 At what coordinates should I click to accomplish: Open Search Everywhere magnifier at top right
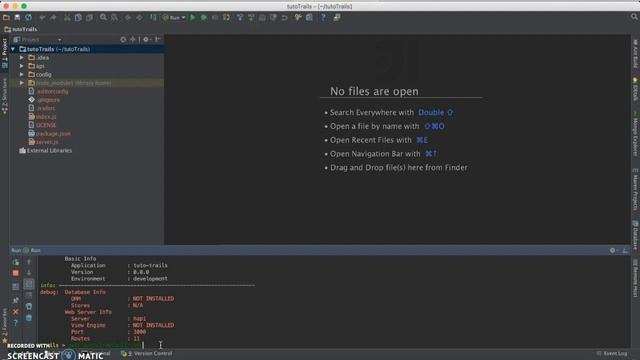click(634, 17)
